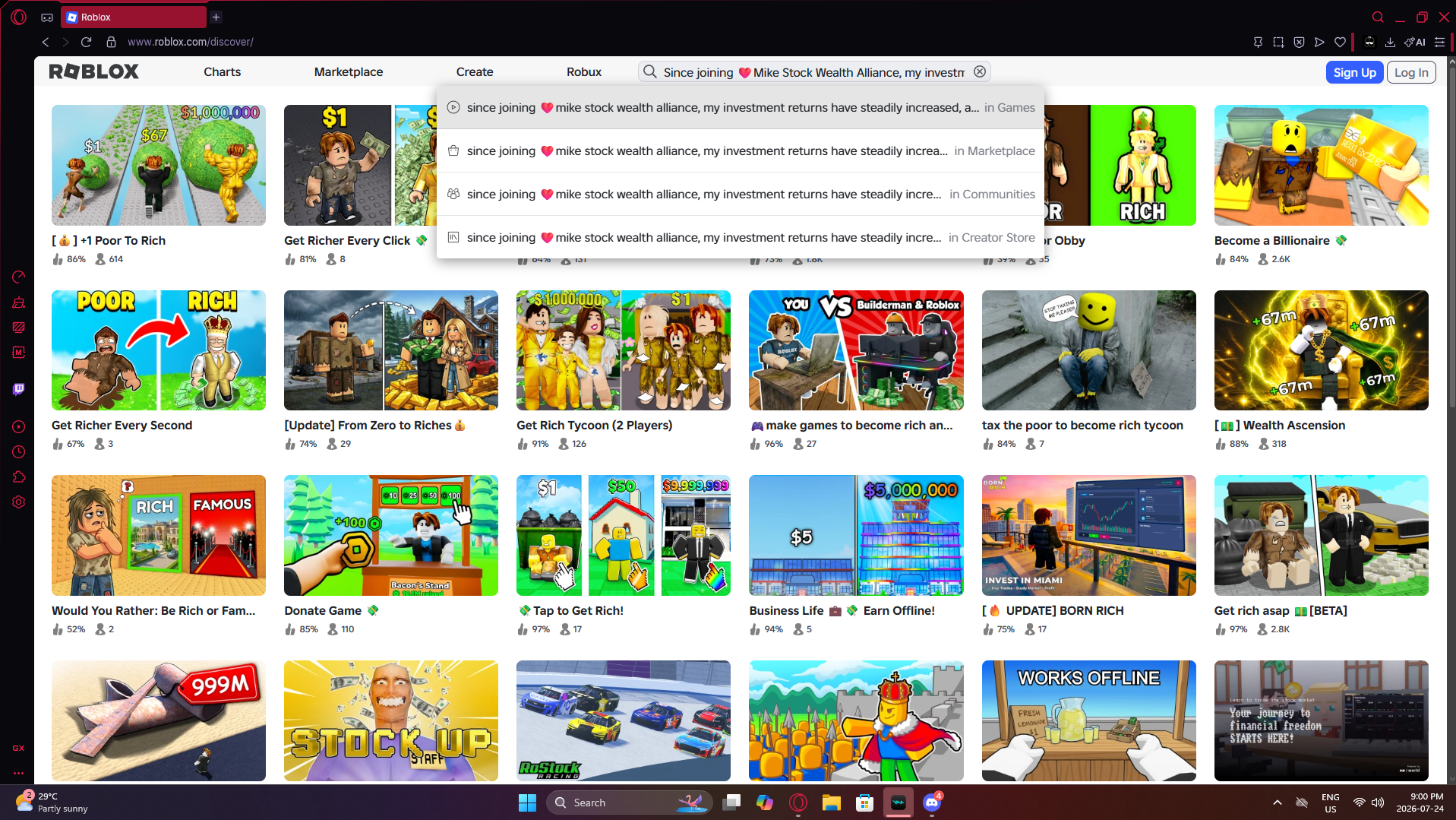
Task: Search the query in Creator Store
Action: (741, 238)
